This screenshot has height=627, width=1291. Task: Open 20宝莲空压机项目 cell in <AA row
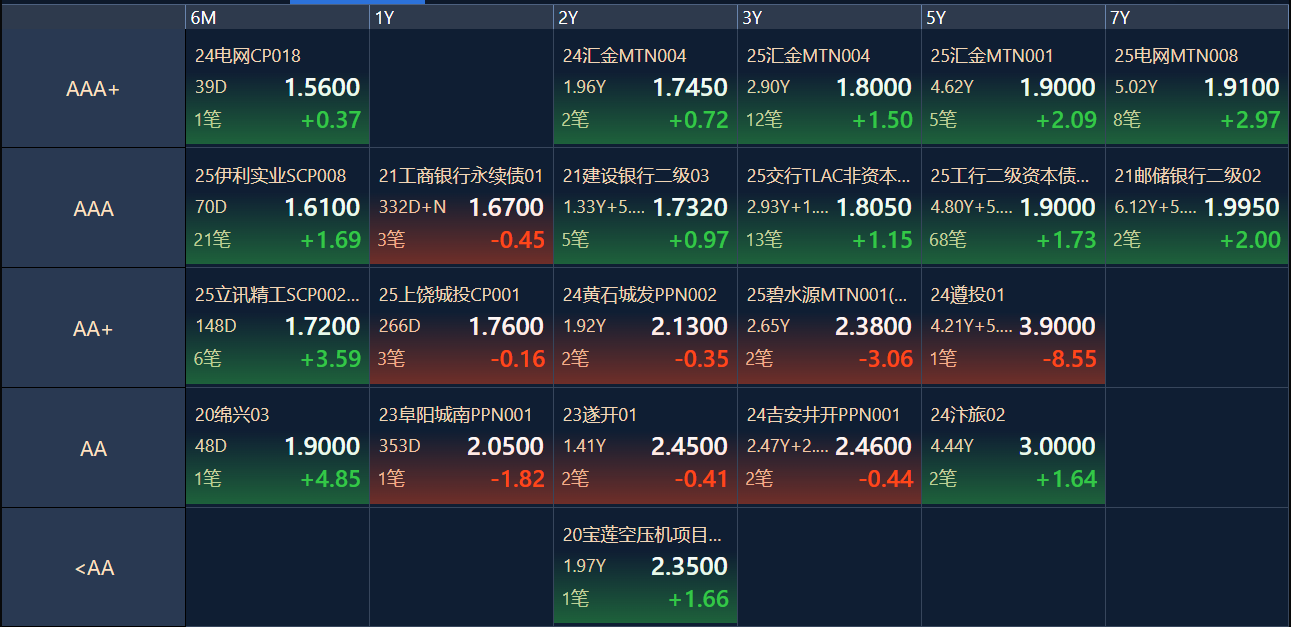click(x=645, y=566)
